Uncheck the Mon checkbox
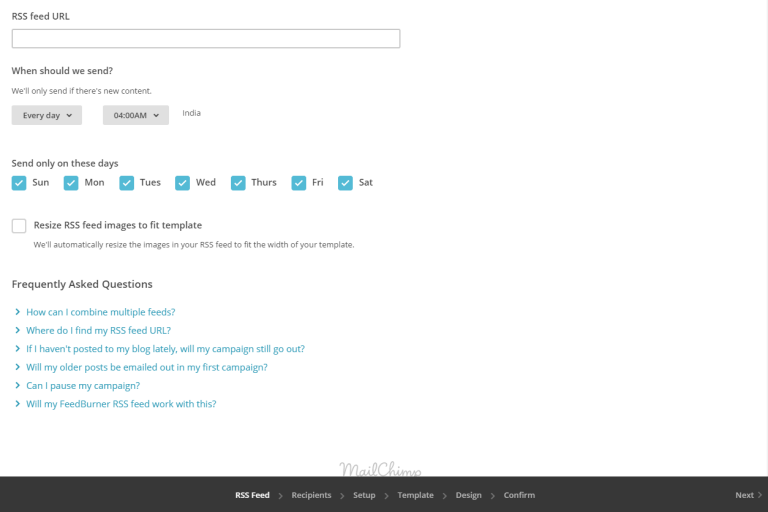 [71, 183]
